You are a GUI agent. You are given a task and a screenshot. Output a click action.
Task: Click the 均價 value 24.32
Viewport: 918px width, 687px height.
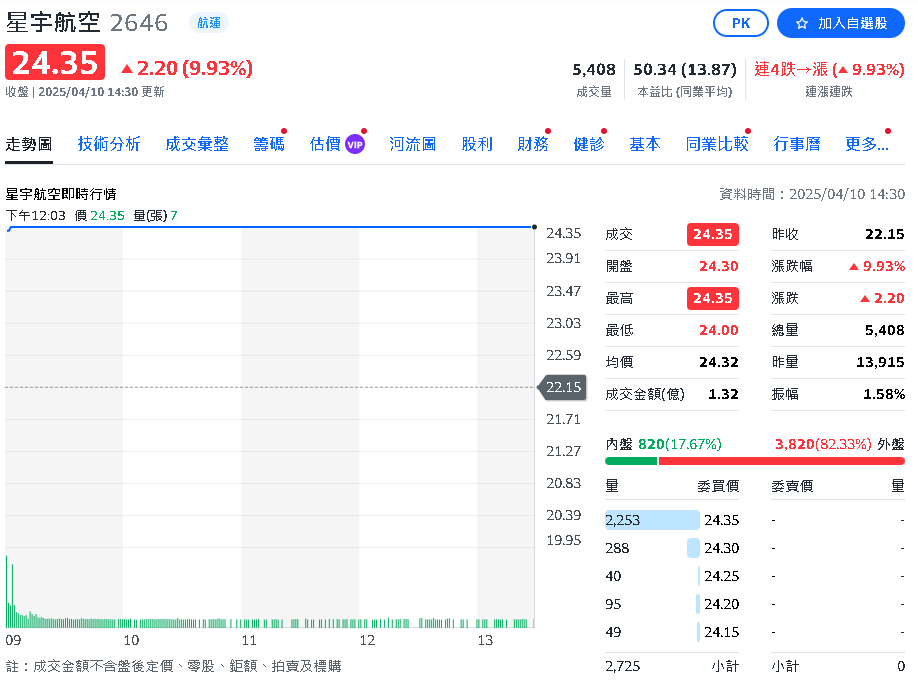pos(718,363)
